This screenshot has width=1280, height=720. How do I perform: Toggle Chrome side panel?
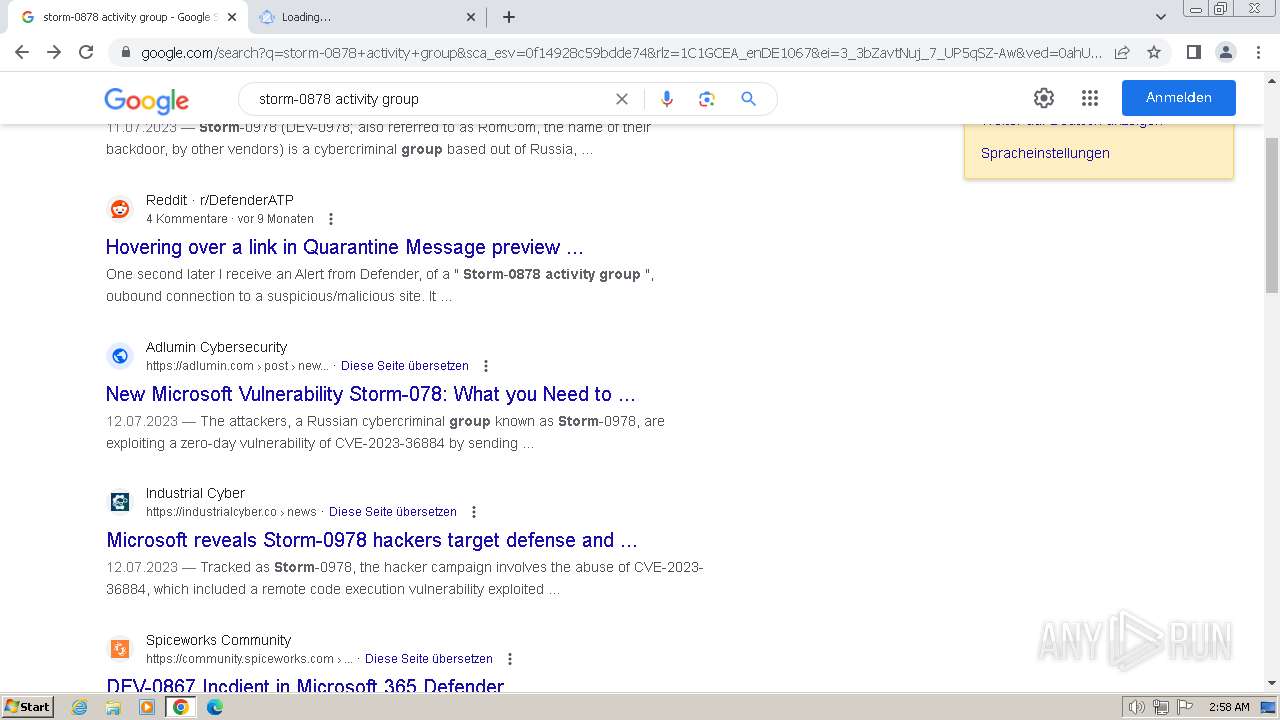point(1193,52)
